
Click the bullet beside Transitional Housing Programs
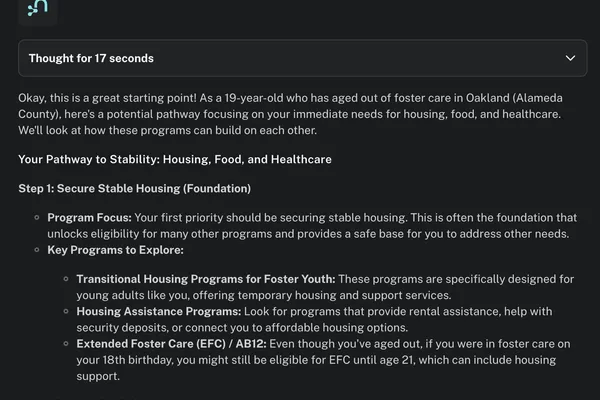(x=66, y=279)
